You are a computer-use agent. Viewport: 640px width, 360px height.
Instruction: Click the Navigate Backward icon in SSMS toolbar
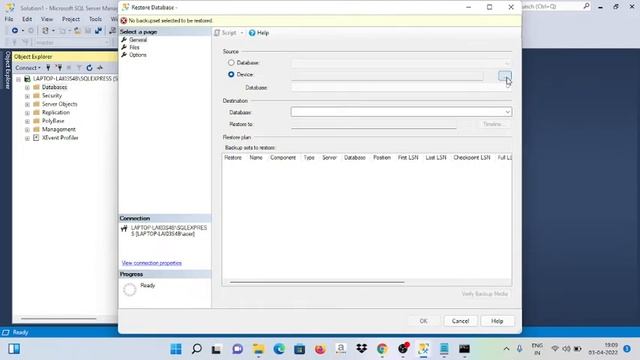[15, 31]
